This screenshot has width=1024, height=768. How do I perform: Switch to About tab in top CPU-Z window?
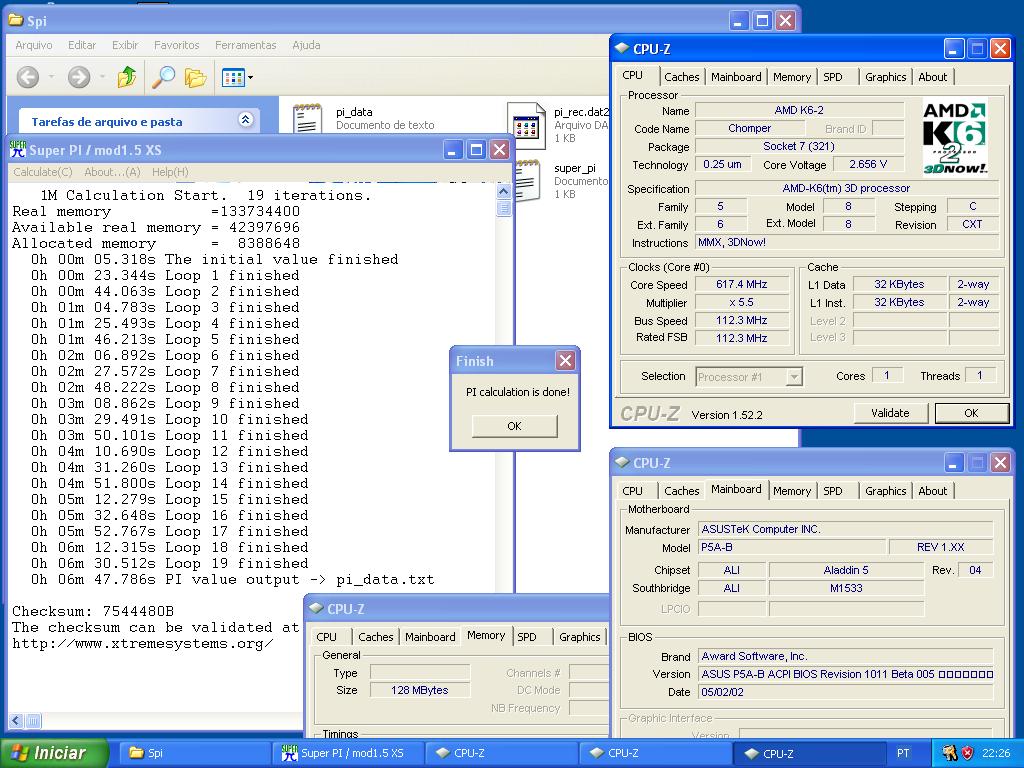click(x=933, y=76)
